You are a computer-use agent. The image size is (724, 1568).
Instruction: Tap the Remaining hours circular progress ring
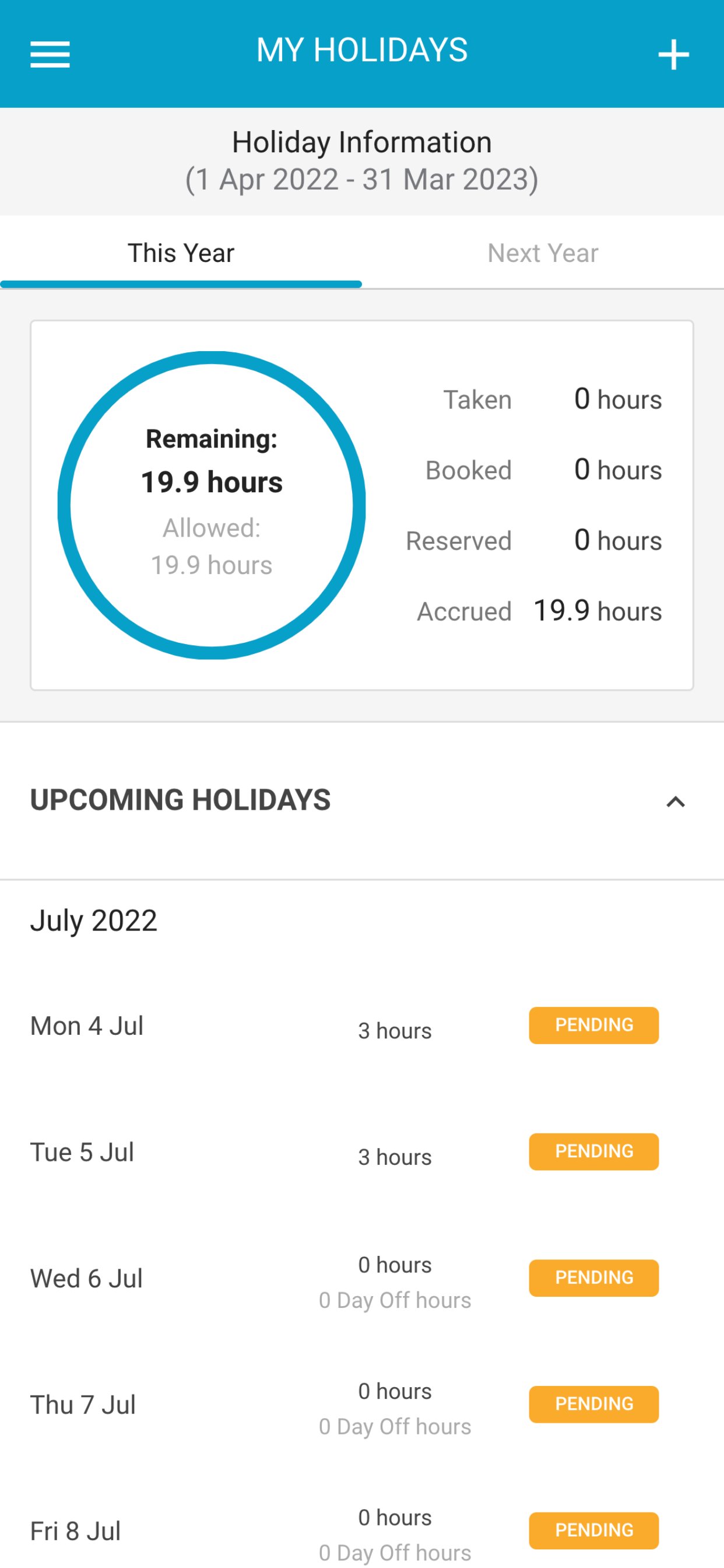(x=212, y=505)
